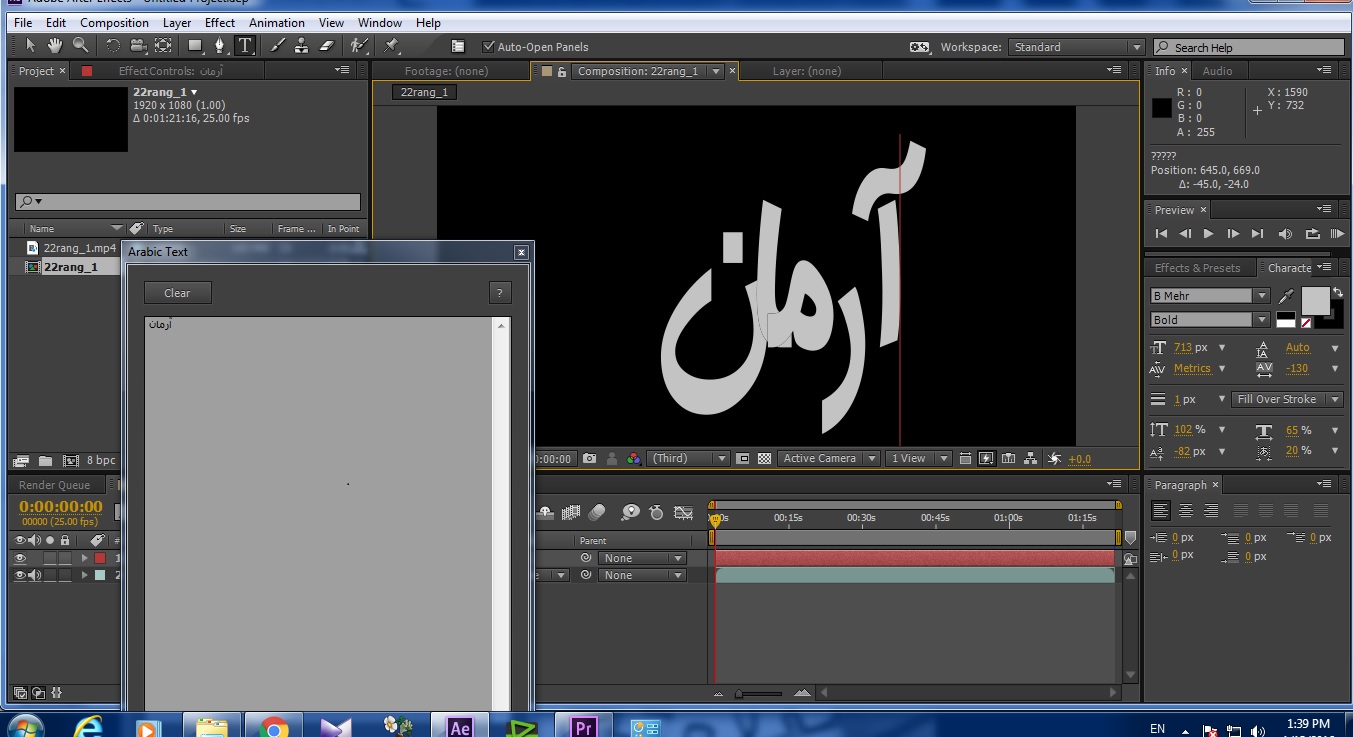Open layer 1 Parent None dropdown
Viewport: 1353px width, 737px height.
tap(642, 558)
